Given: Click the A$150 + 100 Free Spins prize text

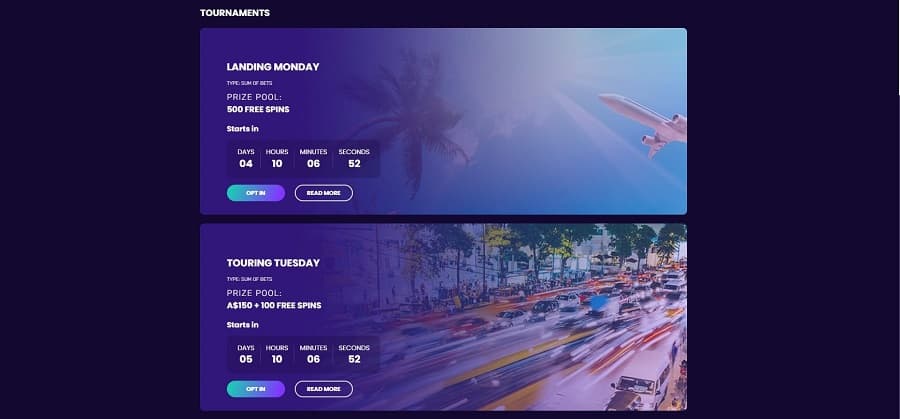Looking at the screenshot, I should tap(274, 305).
